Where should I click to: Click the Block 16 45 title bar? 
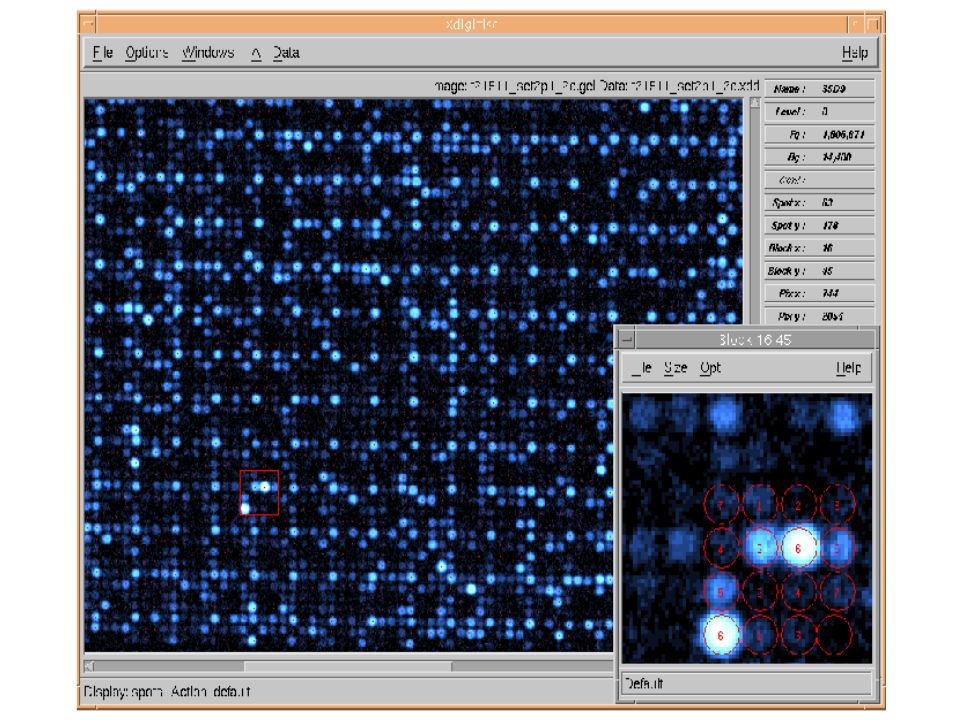tap(755, 340)
